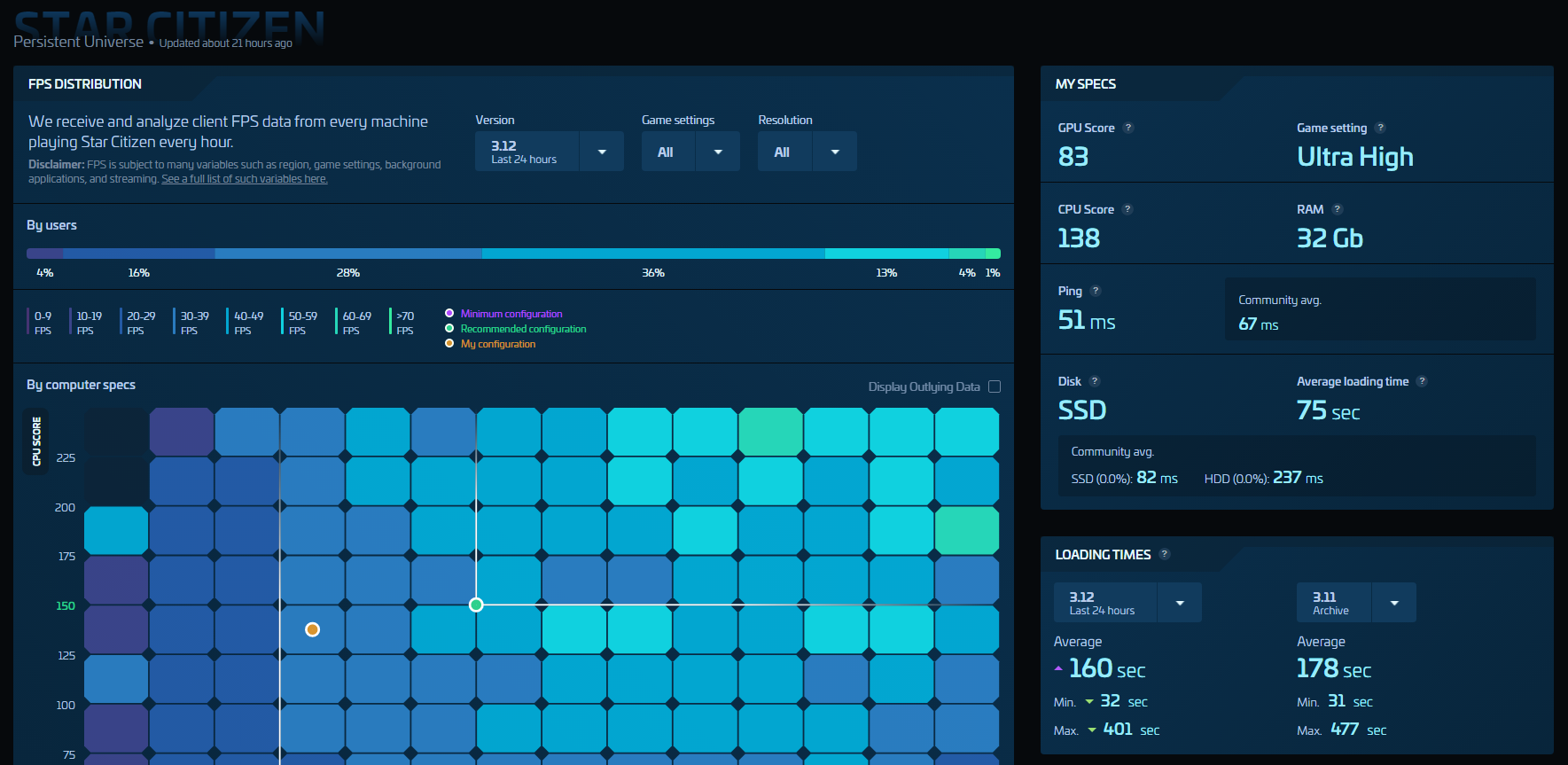
Task: Select the 40-49 FPS legend entry
Action: tap(246, 322)
